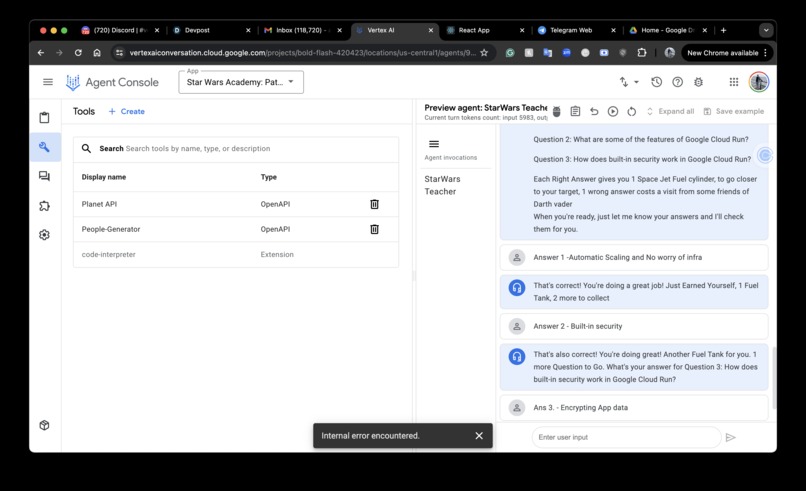The height and width of the screenshot is (491, 806).
Task: Click Save example button
Action: point(734,112)
